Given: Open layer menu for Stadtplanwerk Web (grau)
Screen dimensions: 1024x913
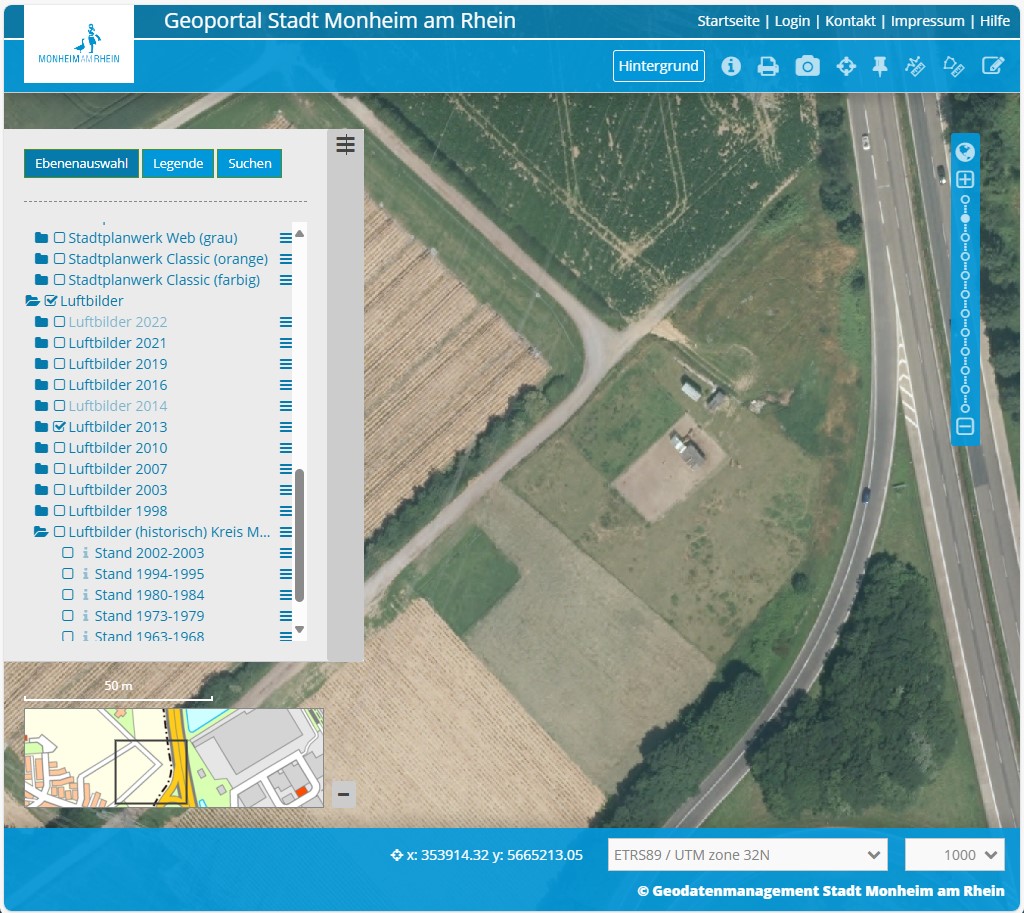Looking at the screenshot, I should (x=285, y=238).
